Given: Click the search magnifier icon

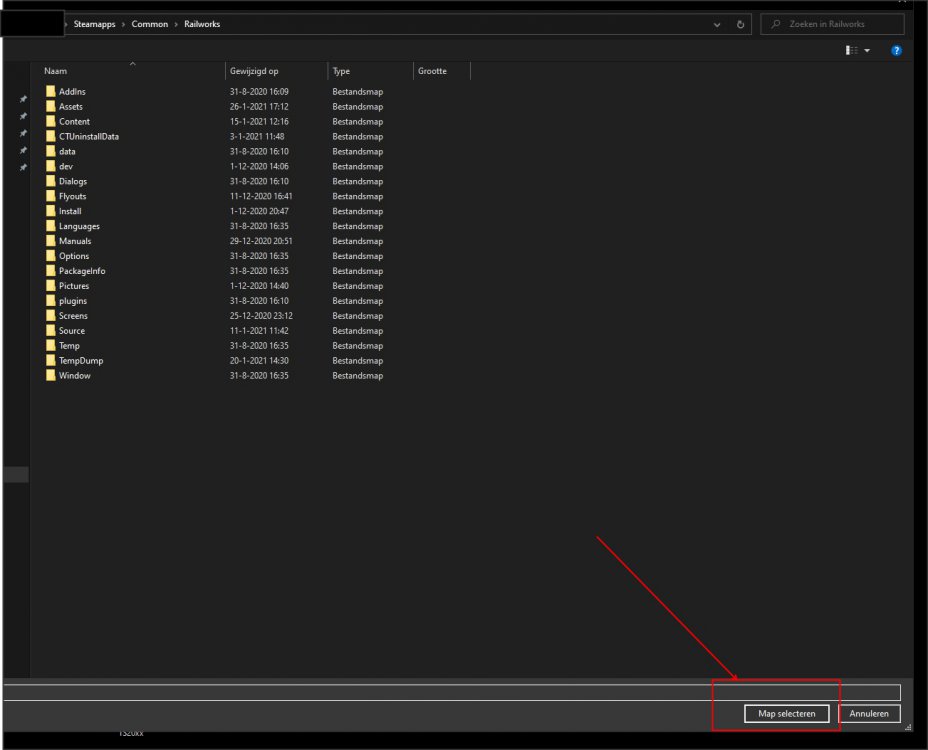Looking at the screenshot, I should 775,24.
